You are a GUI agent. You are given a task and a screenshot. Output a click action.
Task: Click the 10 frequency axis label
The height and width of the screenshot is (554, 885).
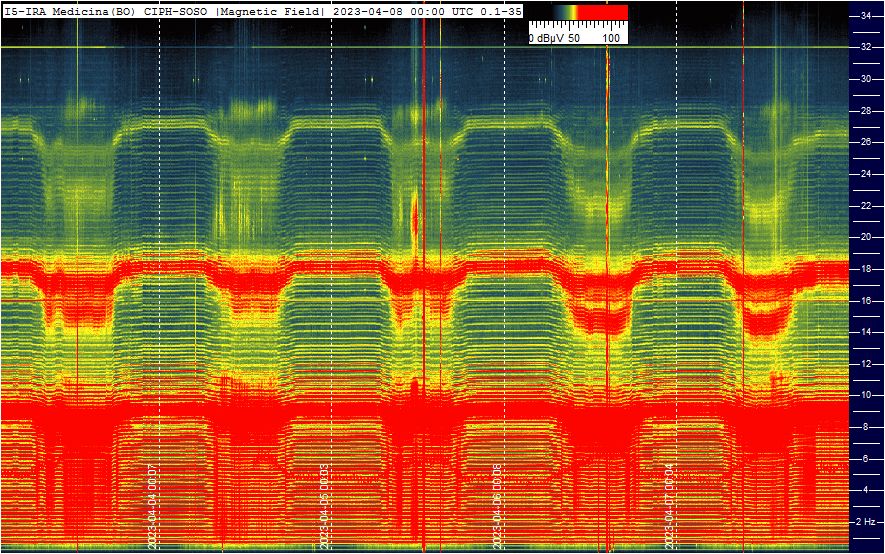pyautogui.click(x=865, y=395)
